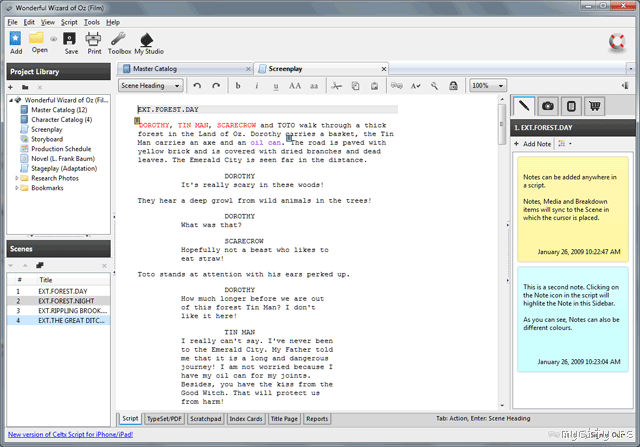Convert text to uppercase AA
The width and height of the screenshot is (640, 447).
point(295,86)
